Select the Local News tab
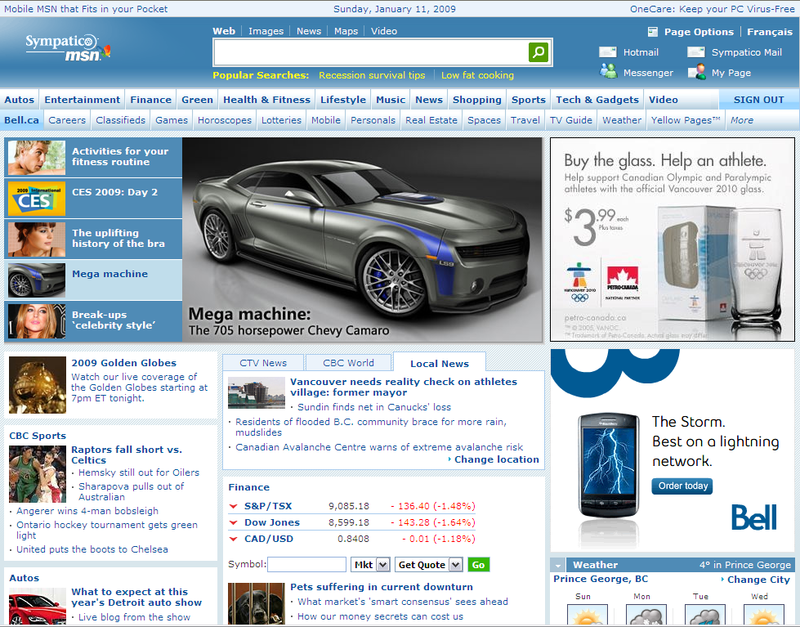 click(439, 363)
